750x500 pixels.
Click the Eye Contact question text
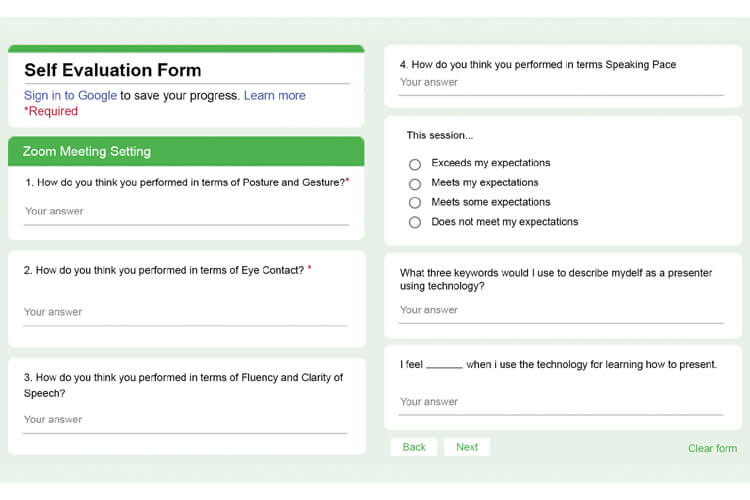169,270
